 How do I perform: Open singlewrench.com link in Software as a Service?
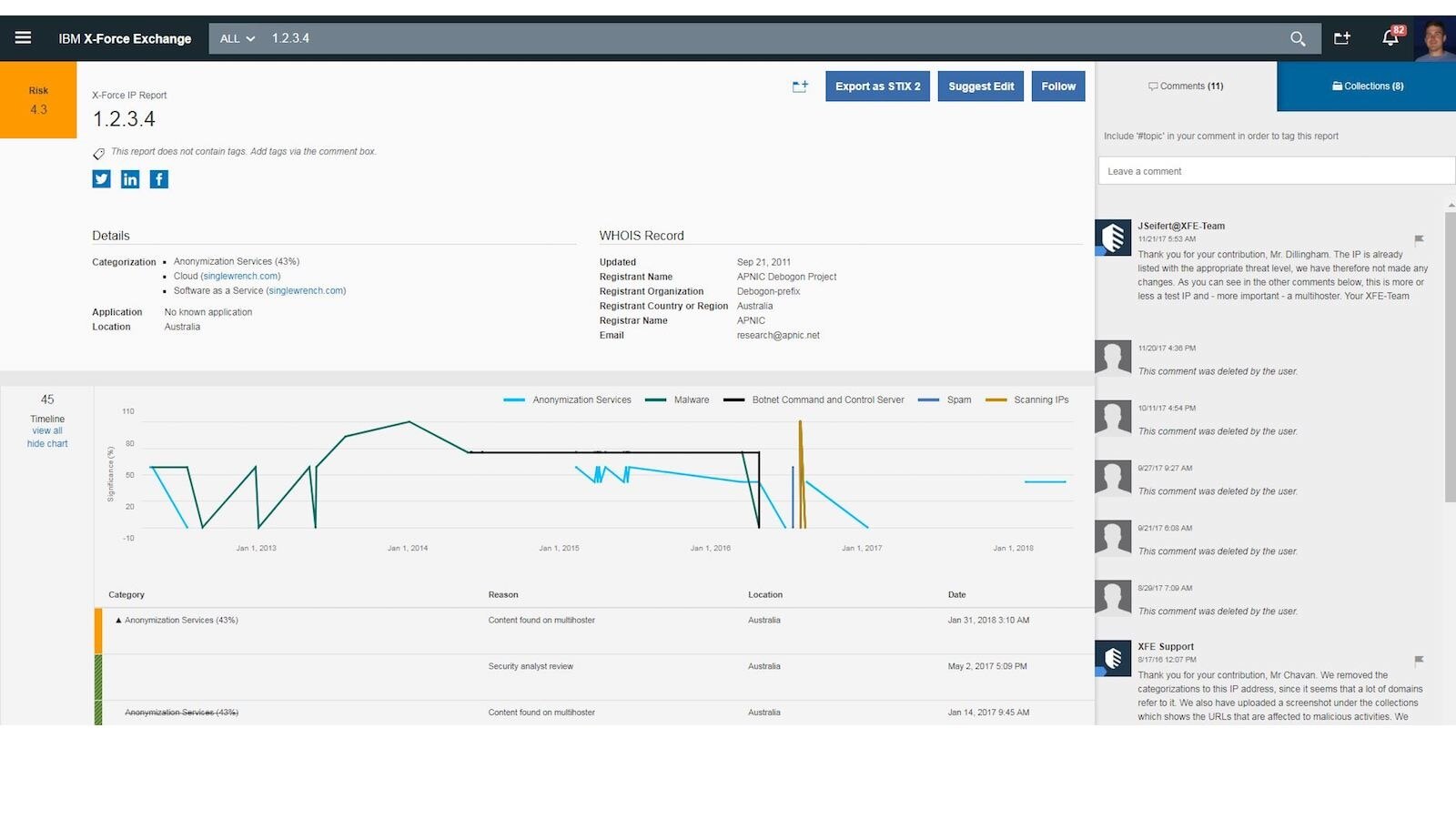point(306,291)
